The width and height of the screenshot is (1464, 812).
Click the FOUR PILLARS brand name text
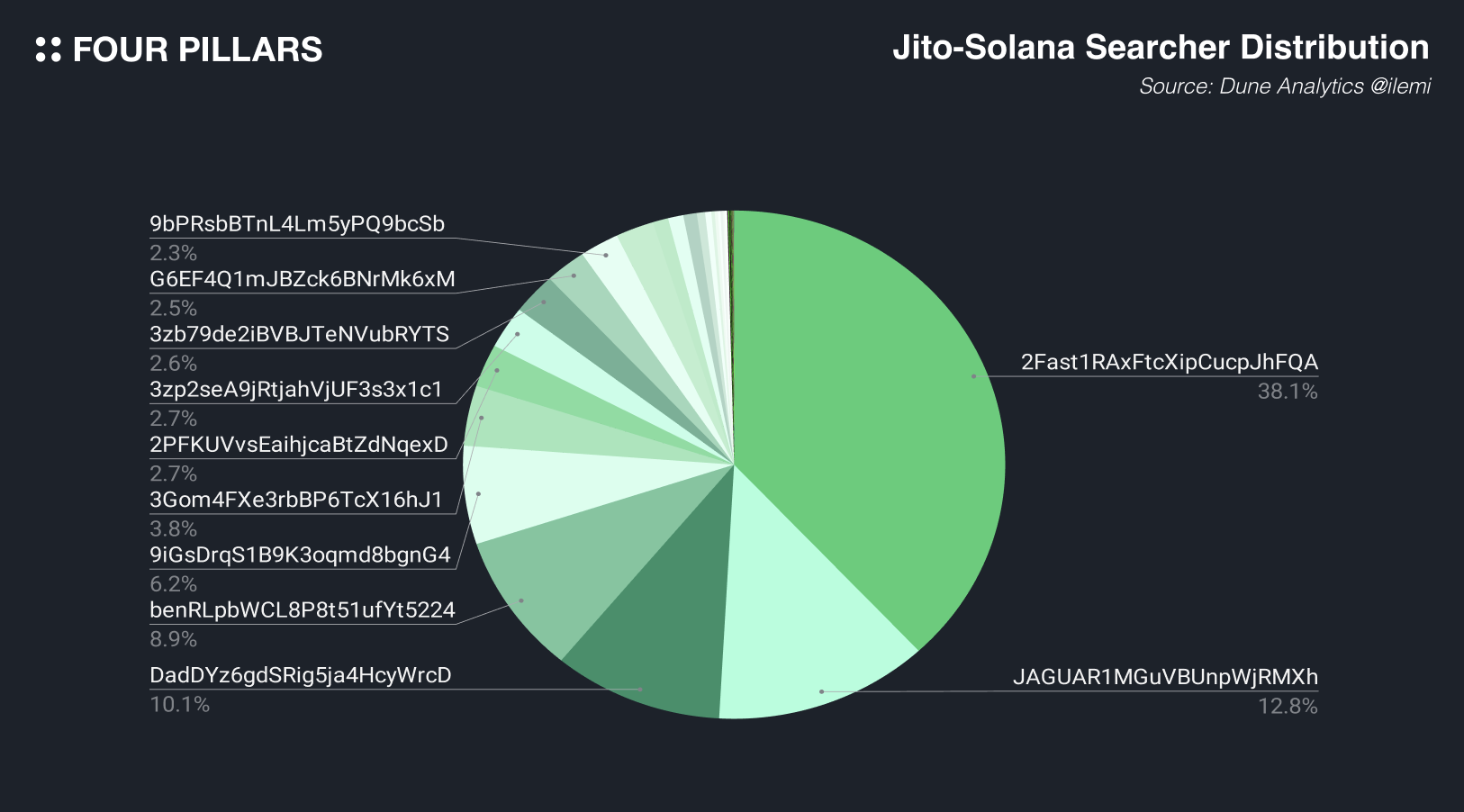pyautogui.click(x=197, y=50)
